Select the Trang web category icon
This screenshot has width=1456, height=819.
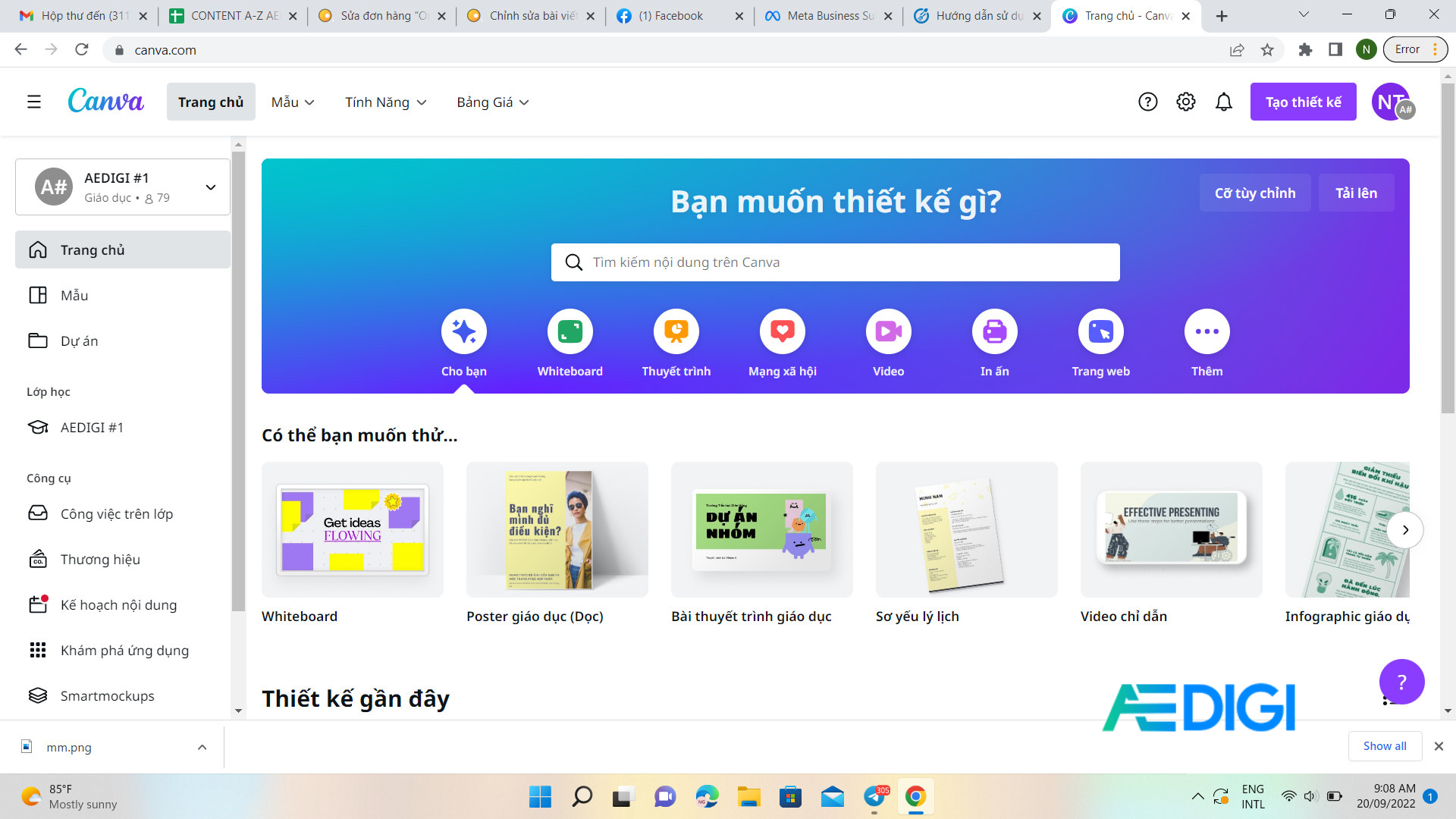click(x=1100, y=331)
